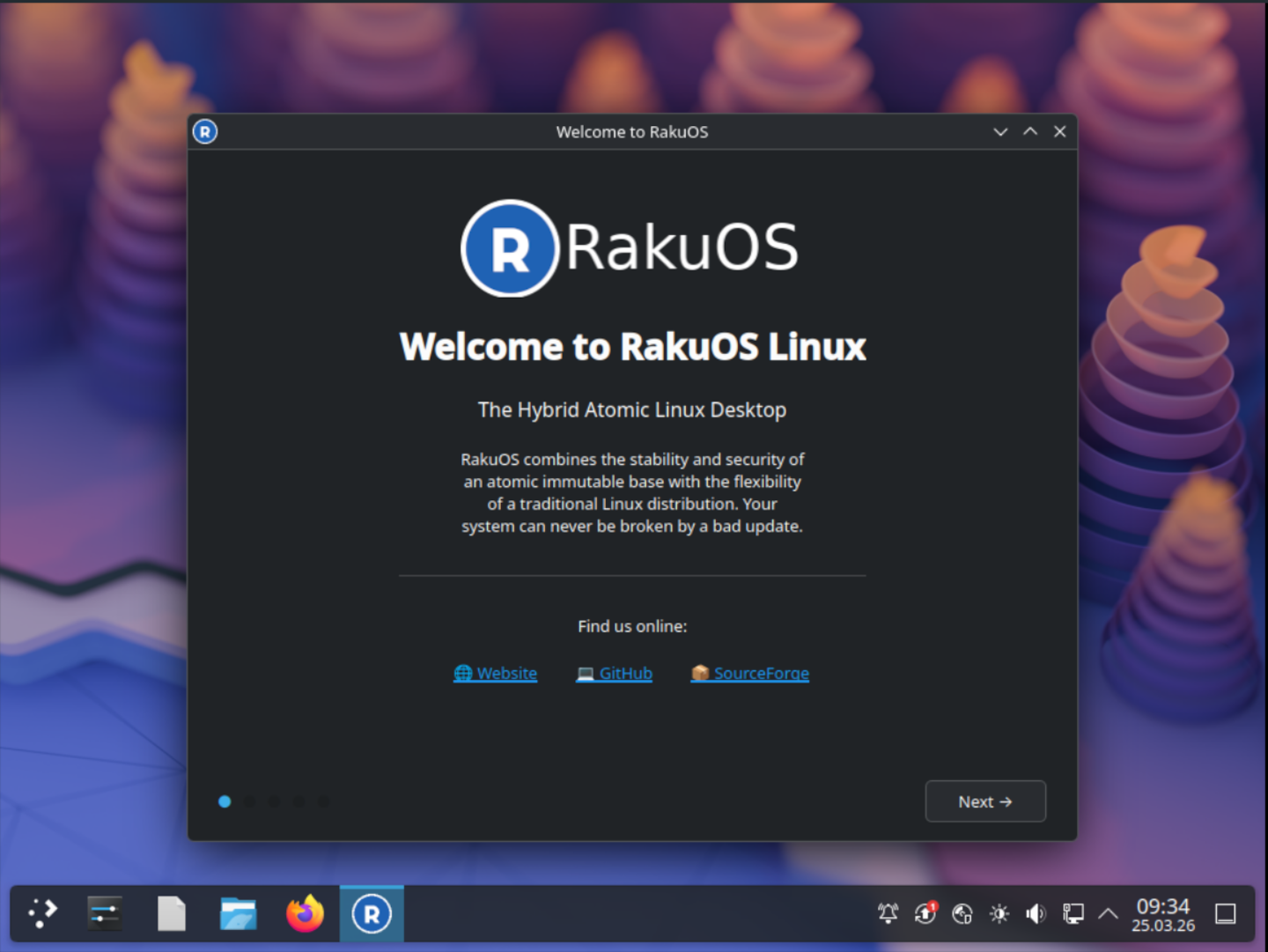Launch Firefox from the taskbar

tap(305, 913)
